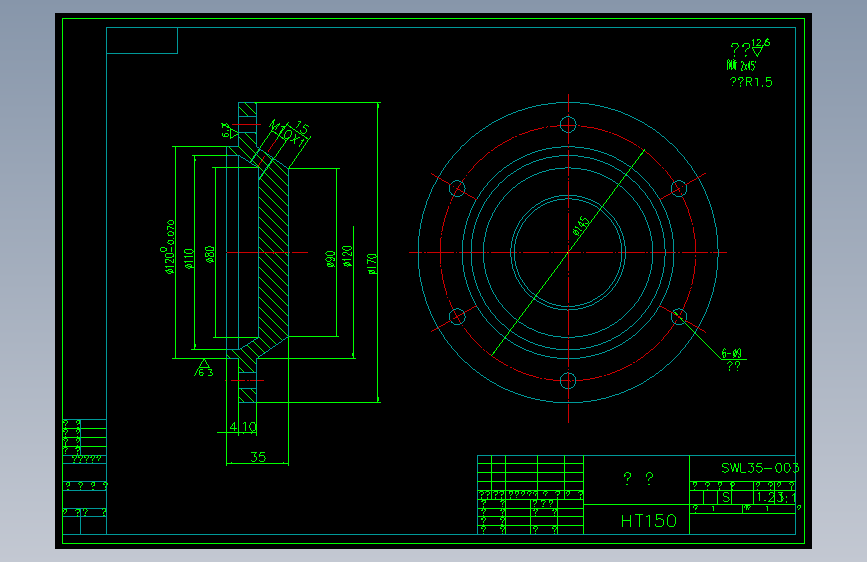The image size is (867, 562).
Task: Select the 10 dimension text below section view
Action: point(249,427)
